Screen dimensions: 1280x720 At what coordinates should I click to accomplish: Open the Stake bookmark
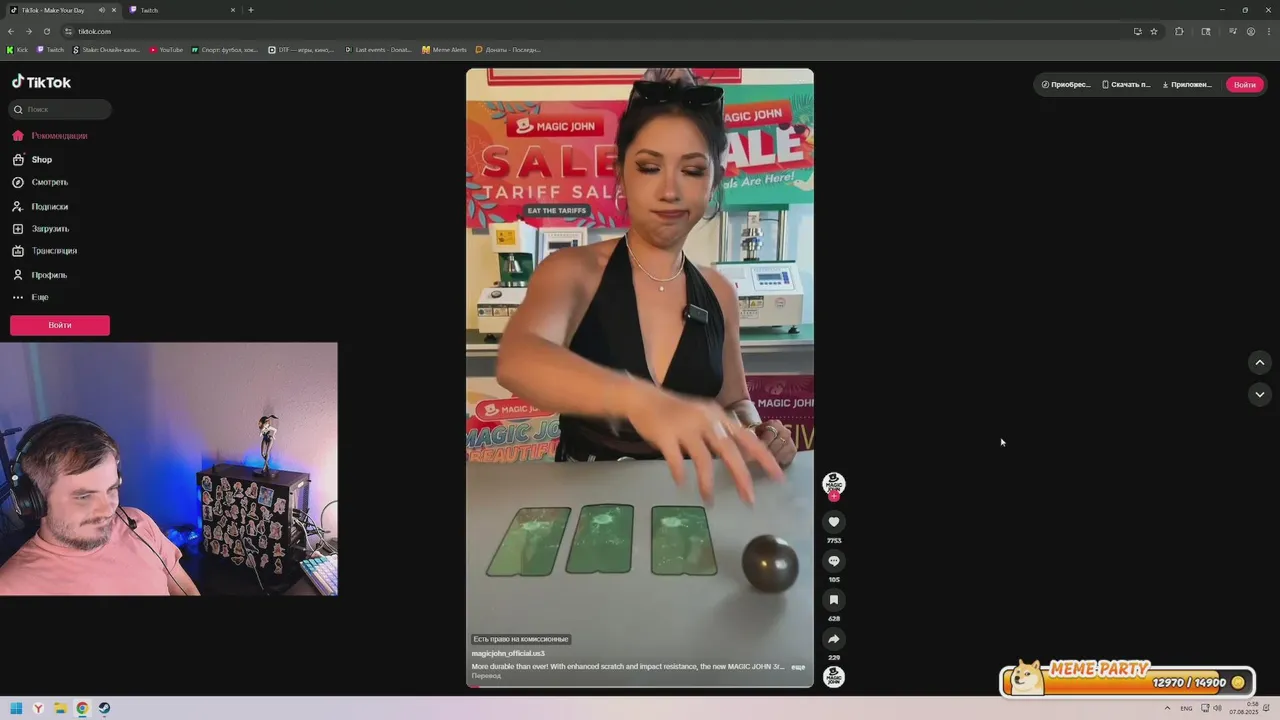(x=107, y=49)
